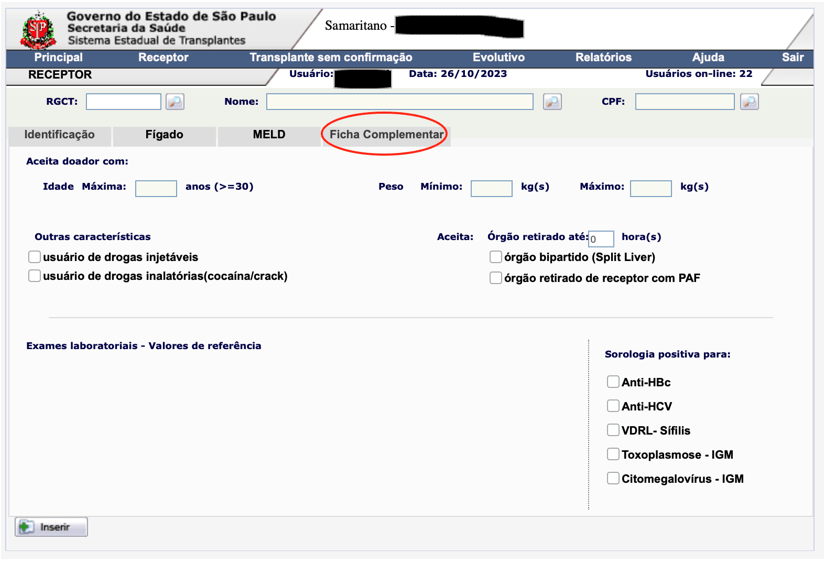This screenshot has width=826, height=561.
Task: Click the Idade Máxima input field
Action: 156,188
